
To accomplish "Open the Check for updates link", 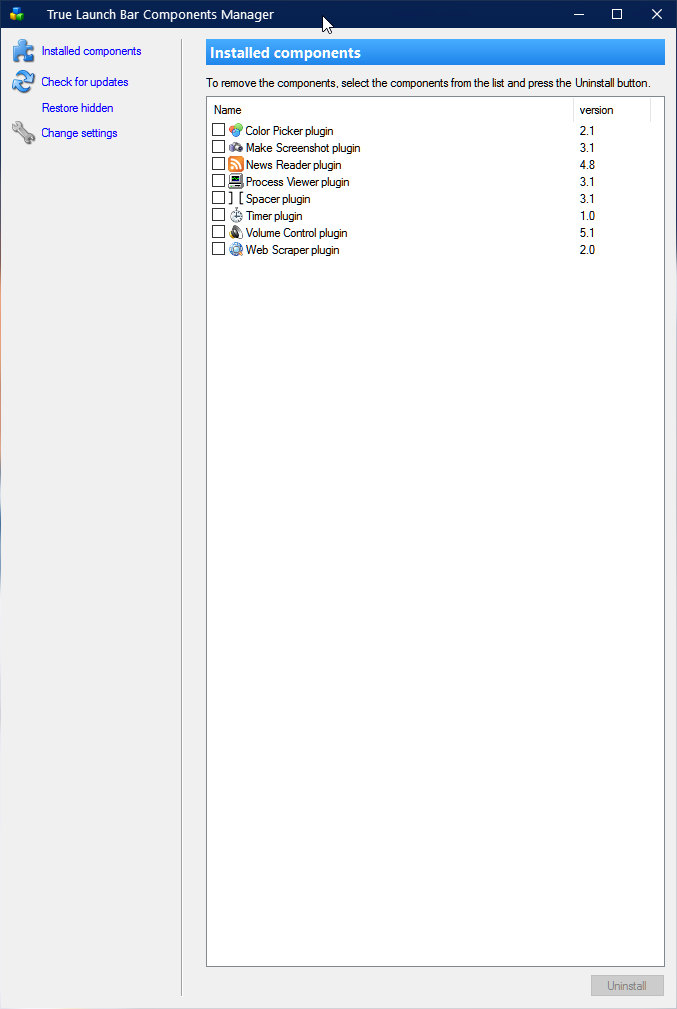I will pyautogui.click(x=85, y=82).
